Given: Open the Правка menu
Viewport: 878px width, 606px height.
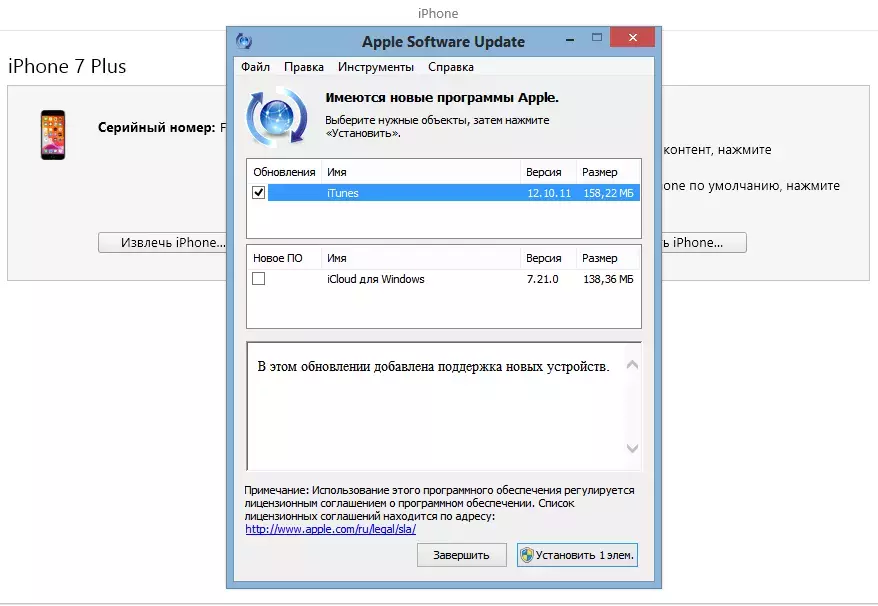Looking at the screenshot, I should [x=303, y=67].
